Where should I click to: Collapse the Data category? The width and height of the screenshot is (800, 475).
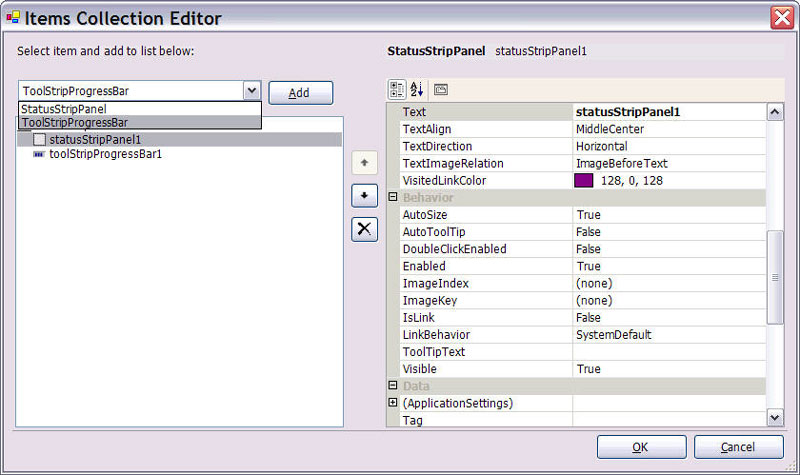(x=393, y=385)
